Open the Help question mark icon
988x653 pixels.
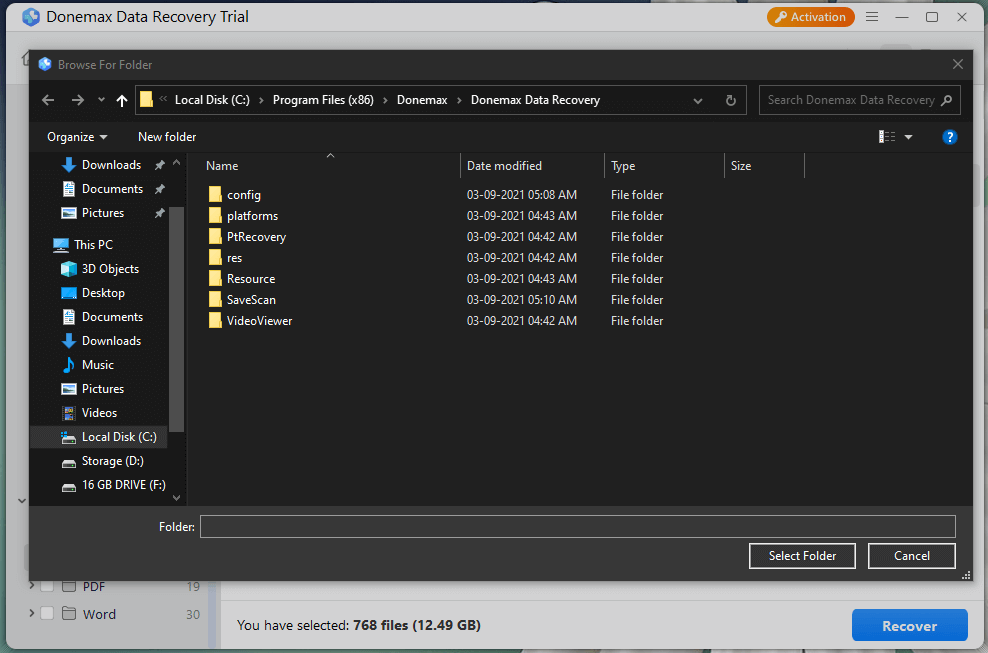[x=949, y=137]
